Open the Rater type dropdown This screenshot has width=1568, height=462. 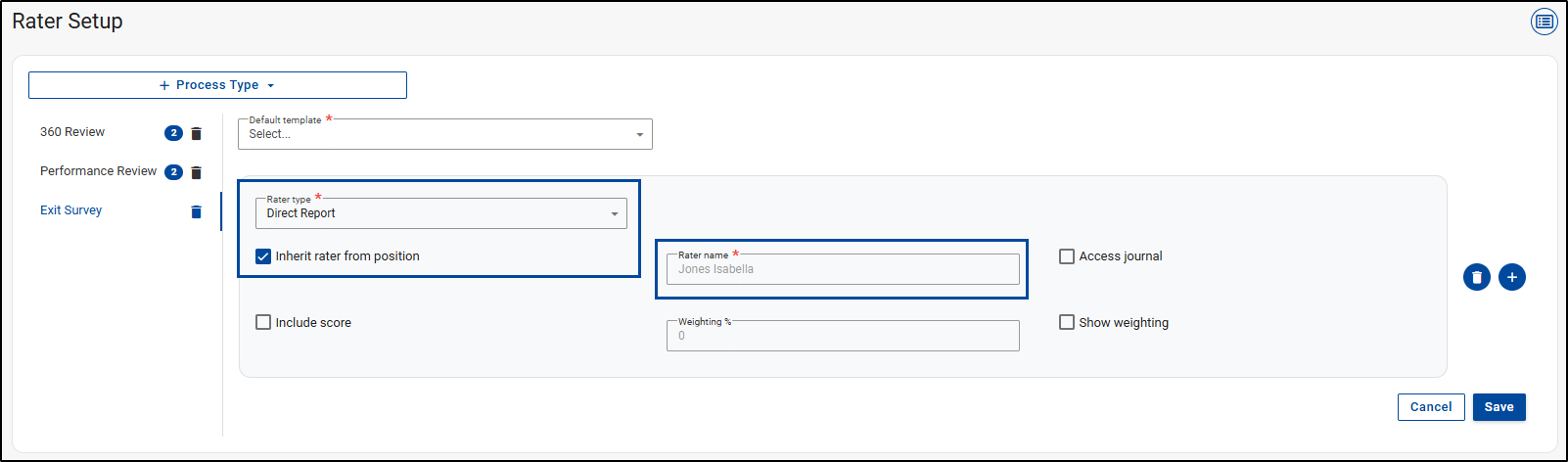tap(440, 213)
